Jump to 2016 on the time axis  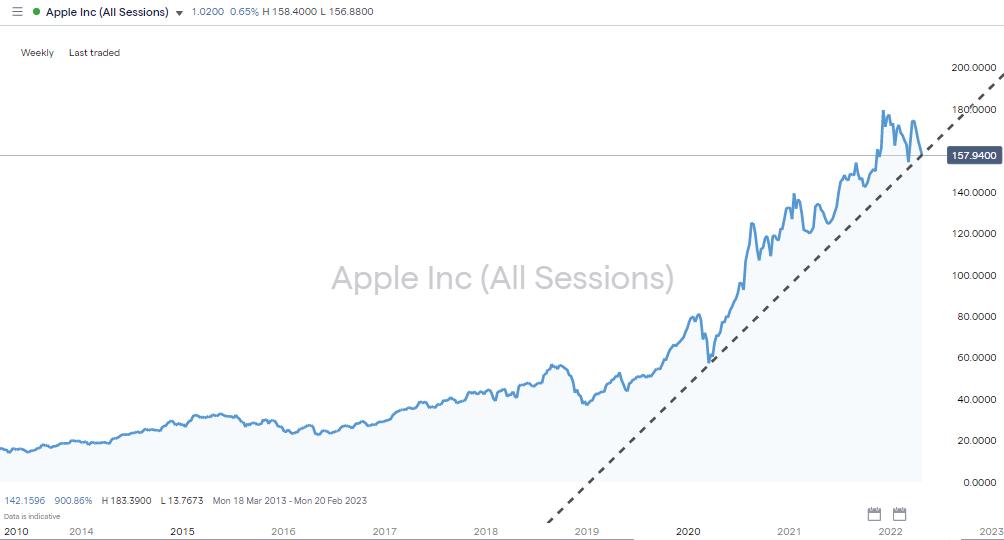click(283, 531)
